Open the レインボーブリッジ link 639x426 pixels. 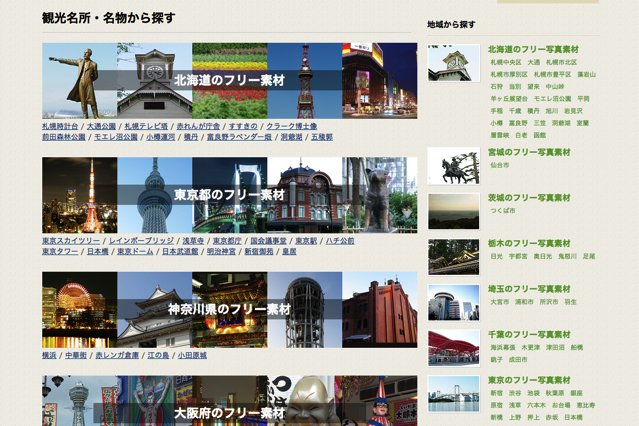pyautogui.click(x=141, y=241)
